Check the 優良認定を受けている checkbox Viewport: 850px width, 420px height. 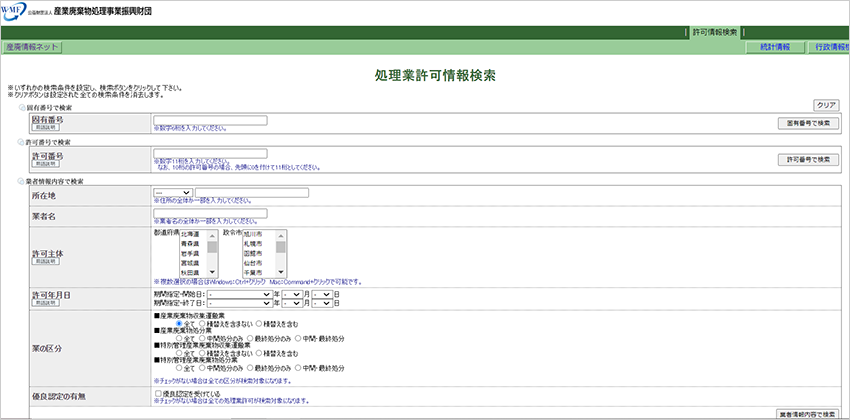click(158, 394)
